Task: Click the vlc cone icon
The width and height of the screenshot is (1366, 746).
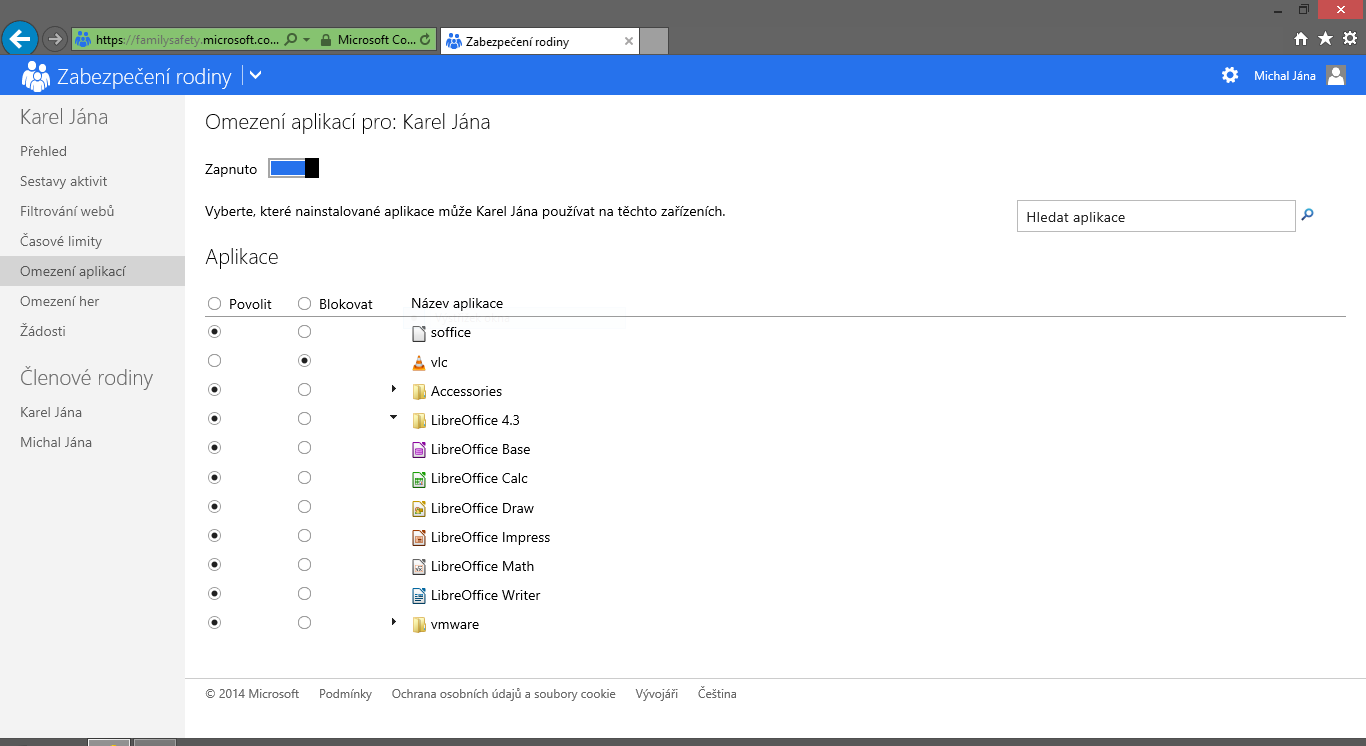Action: (419, 362)
